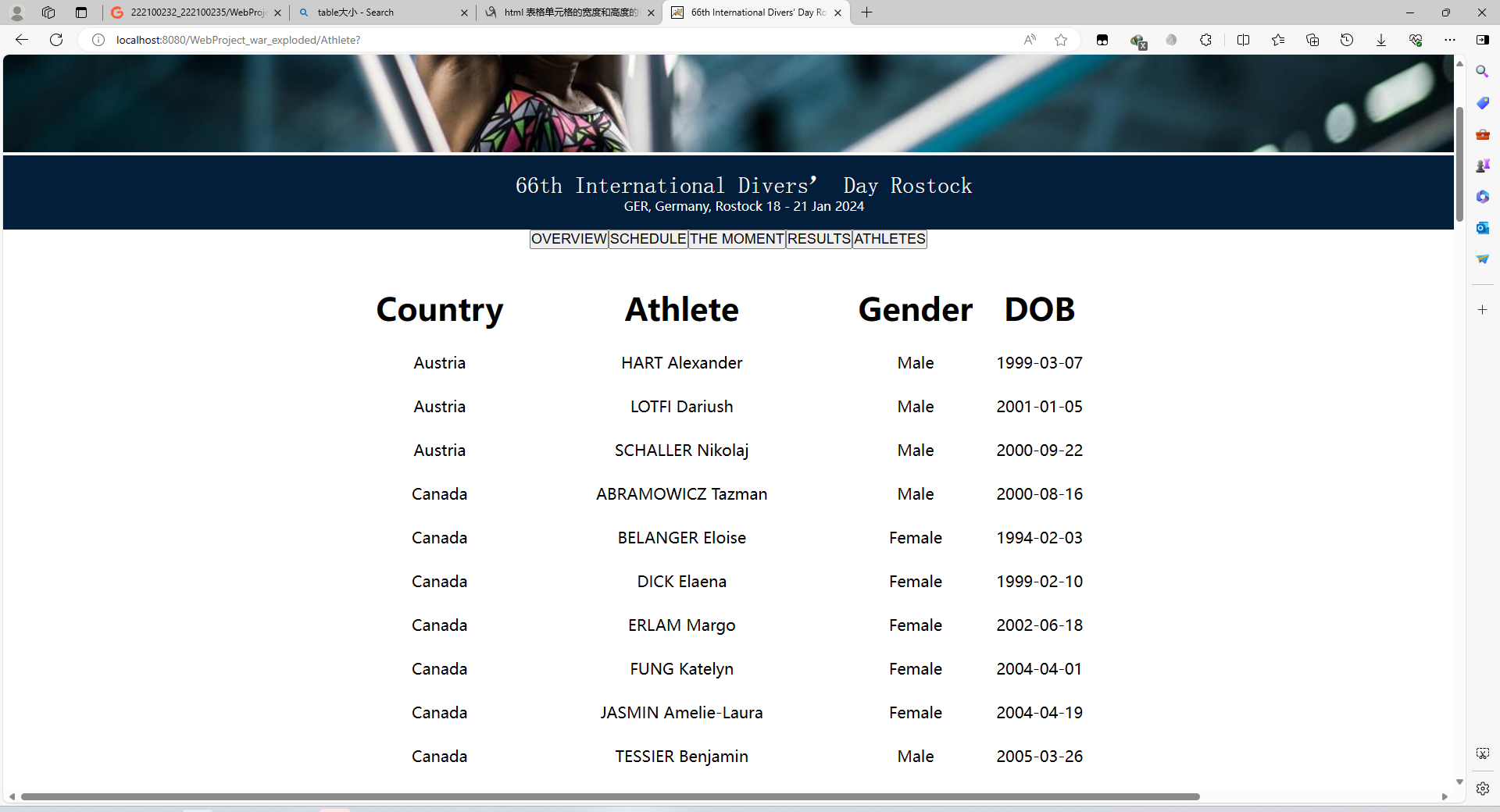Add this page to favorites
Viewport: 1500px width, 812px height.
[x=1061, y=40]
